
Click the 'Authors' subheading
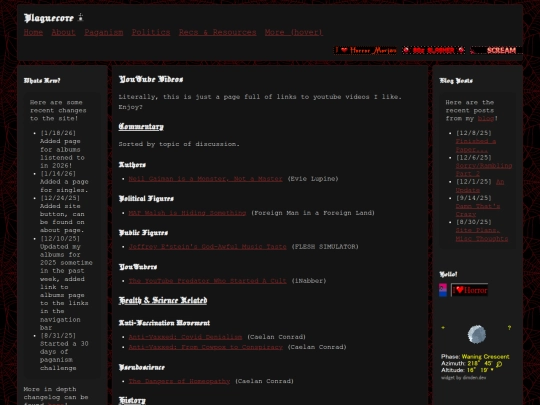click(x=132, y=165)
